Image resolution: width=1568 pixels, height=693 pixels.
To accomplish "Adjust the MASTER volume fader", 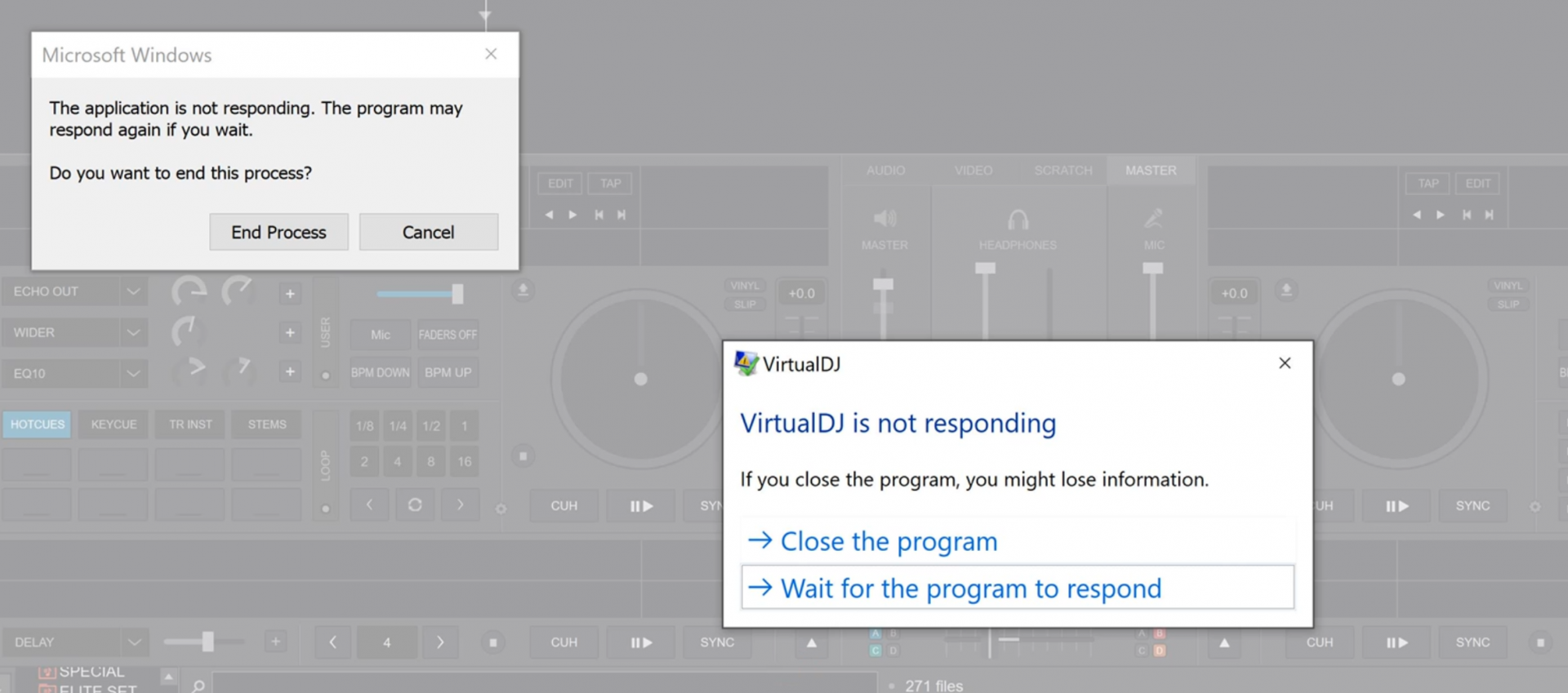I will coord(883,284).
